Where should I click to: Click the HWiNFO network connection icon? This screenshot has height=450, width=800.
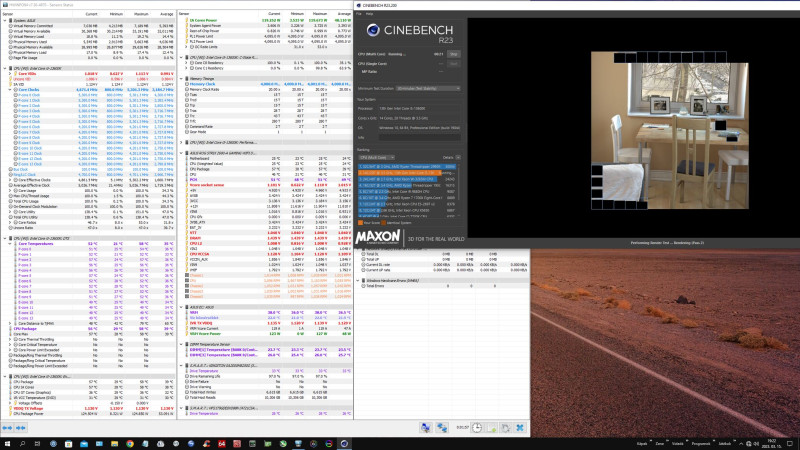[442, 428]
